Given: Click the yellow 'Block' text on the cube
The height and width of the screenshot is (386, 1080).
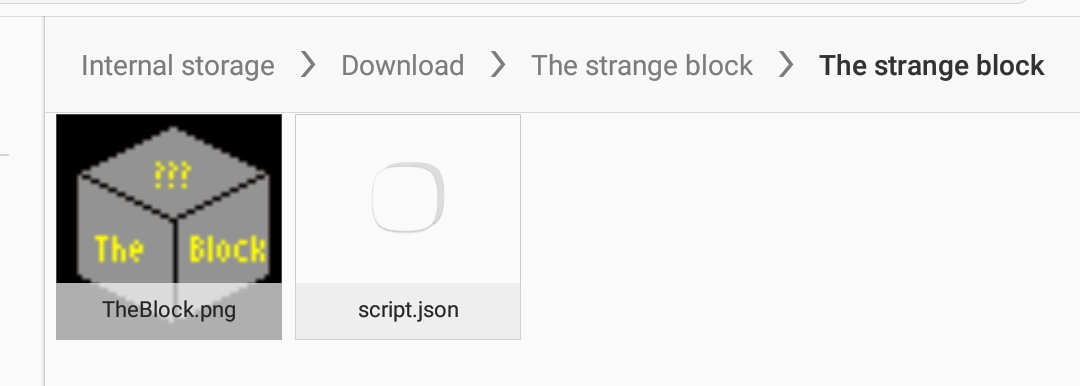Looking at the screenshot, I should [x=228, y=249].
